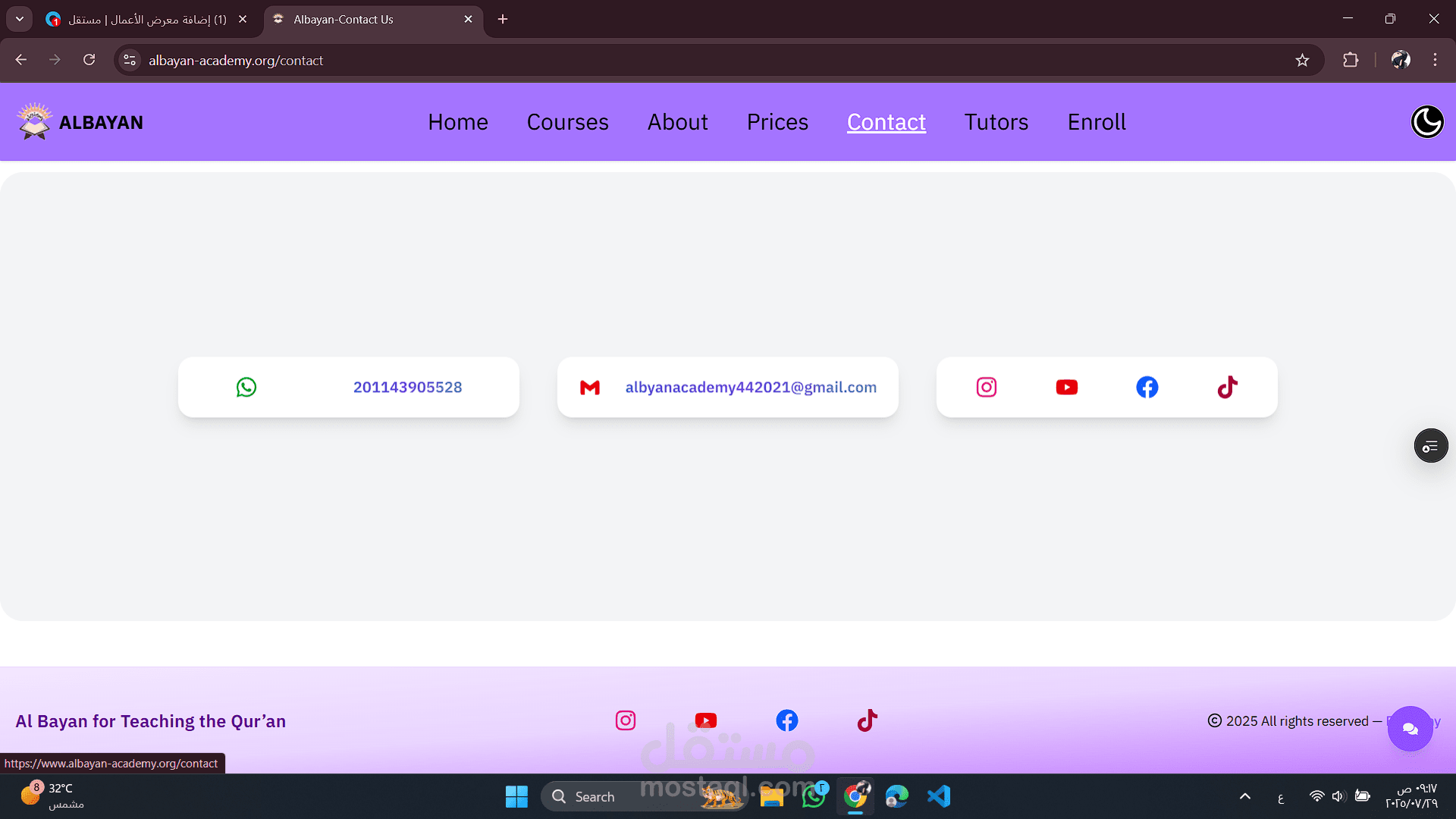Show hidden system tray icons

click(x=1244, y=796)
